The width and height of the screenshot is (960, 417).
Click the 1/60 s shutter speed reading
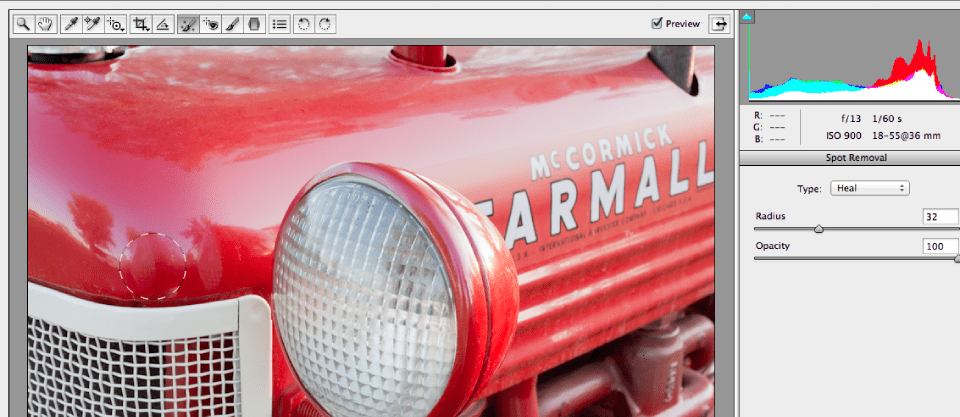pyautogui.click(x=889, y=120)
